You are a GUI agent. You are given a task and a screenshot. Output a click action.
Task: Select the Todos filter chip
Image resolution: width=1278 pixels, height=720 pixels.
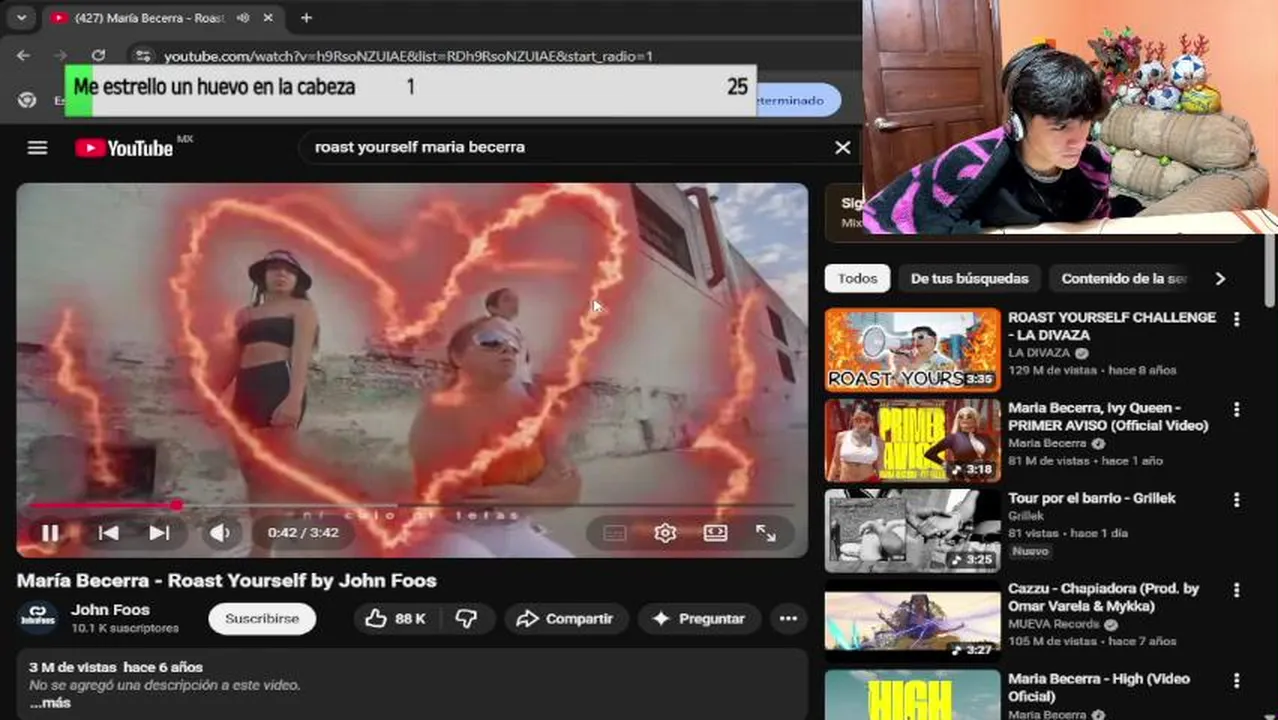857,279
